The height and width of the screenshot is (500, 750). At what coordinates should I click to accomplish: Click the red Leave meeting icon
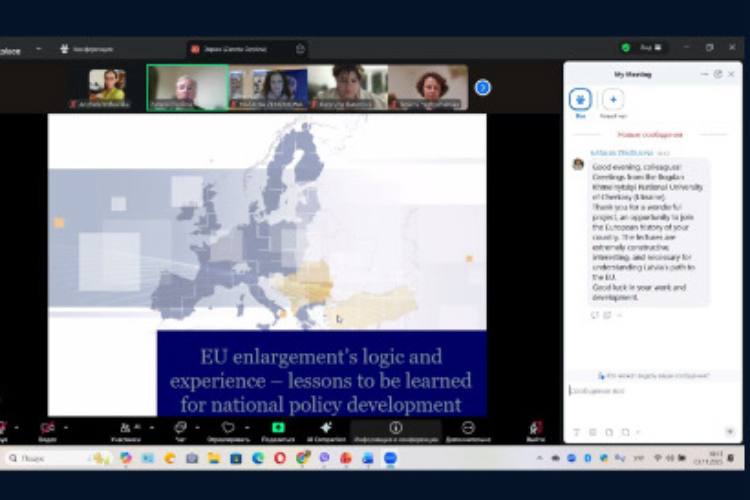pyautogui.click(x=536, y=427)
